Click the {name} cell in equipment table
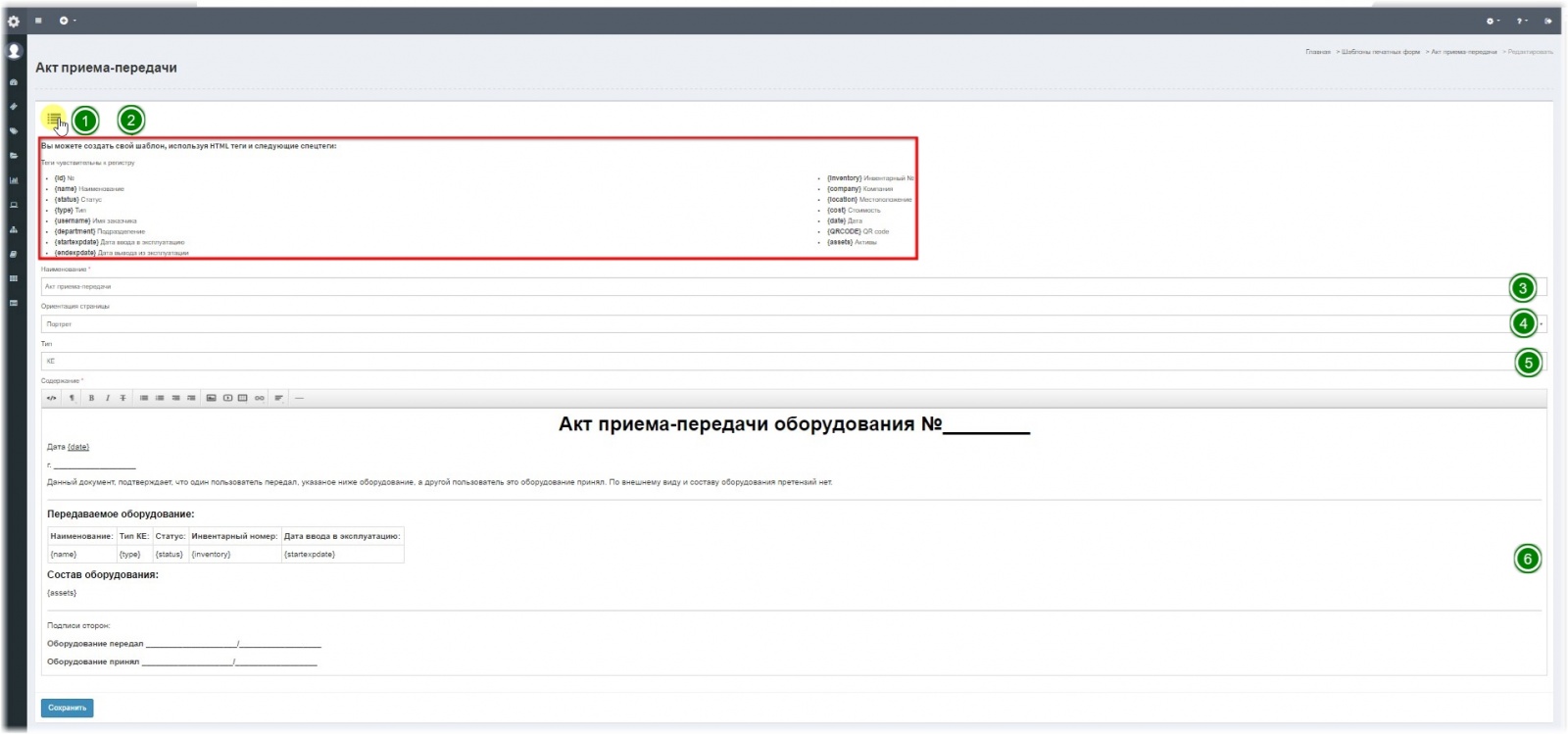 [81, 555]
